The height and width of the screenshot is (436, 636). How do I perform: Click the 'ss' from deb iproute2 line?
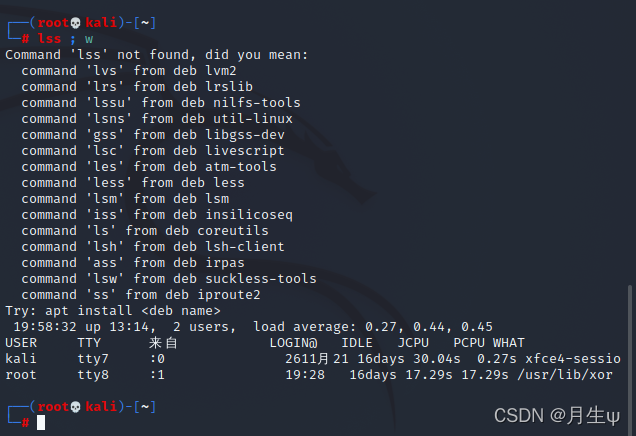(141, 295)
